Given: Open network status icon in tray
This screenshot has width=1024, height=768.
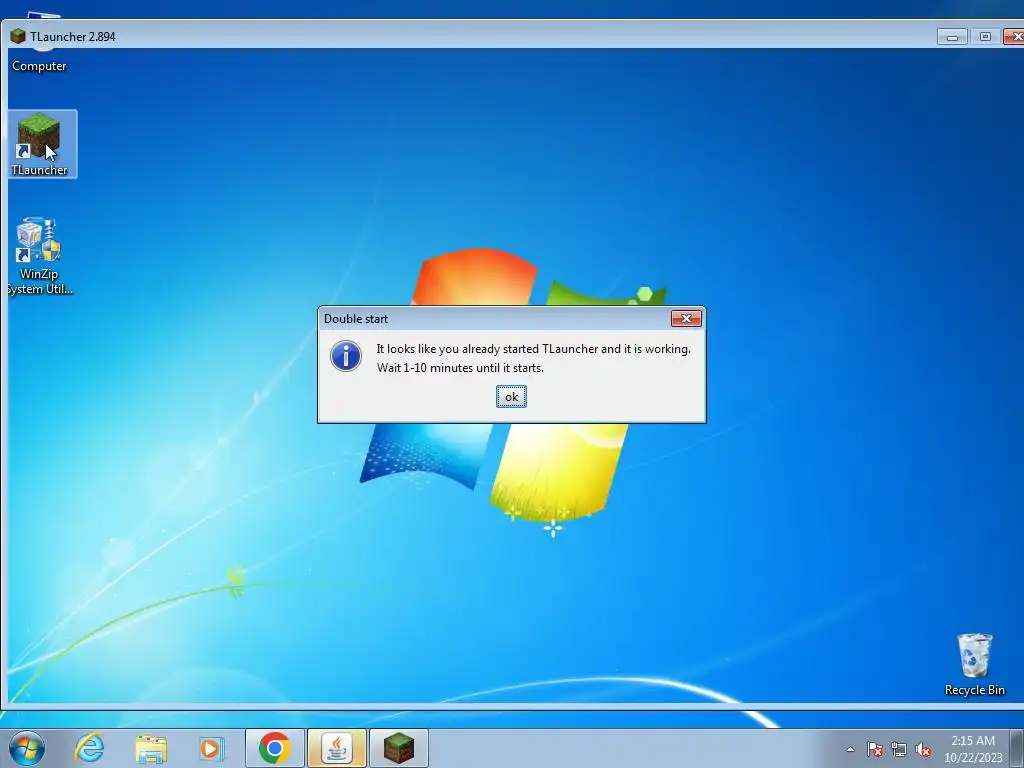Looking at the screenshot, I should (x=899, y=749).
